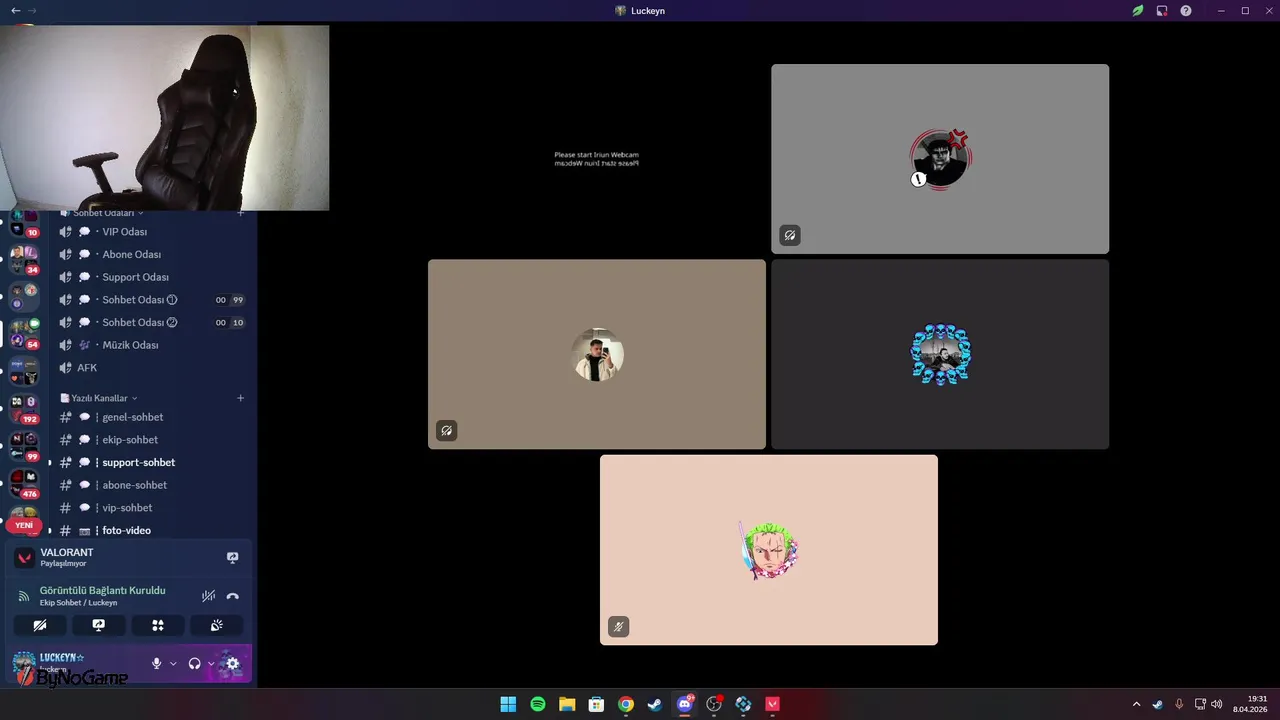Focus the participant tile with mirror selfie avatar
This screenshot has height=720, width=1280.
[597, 354]
